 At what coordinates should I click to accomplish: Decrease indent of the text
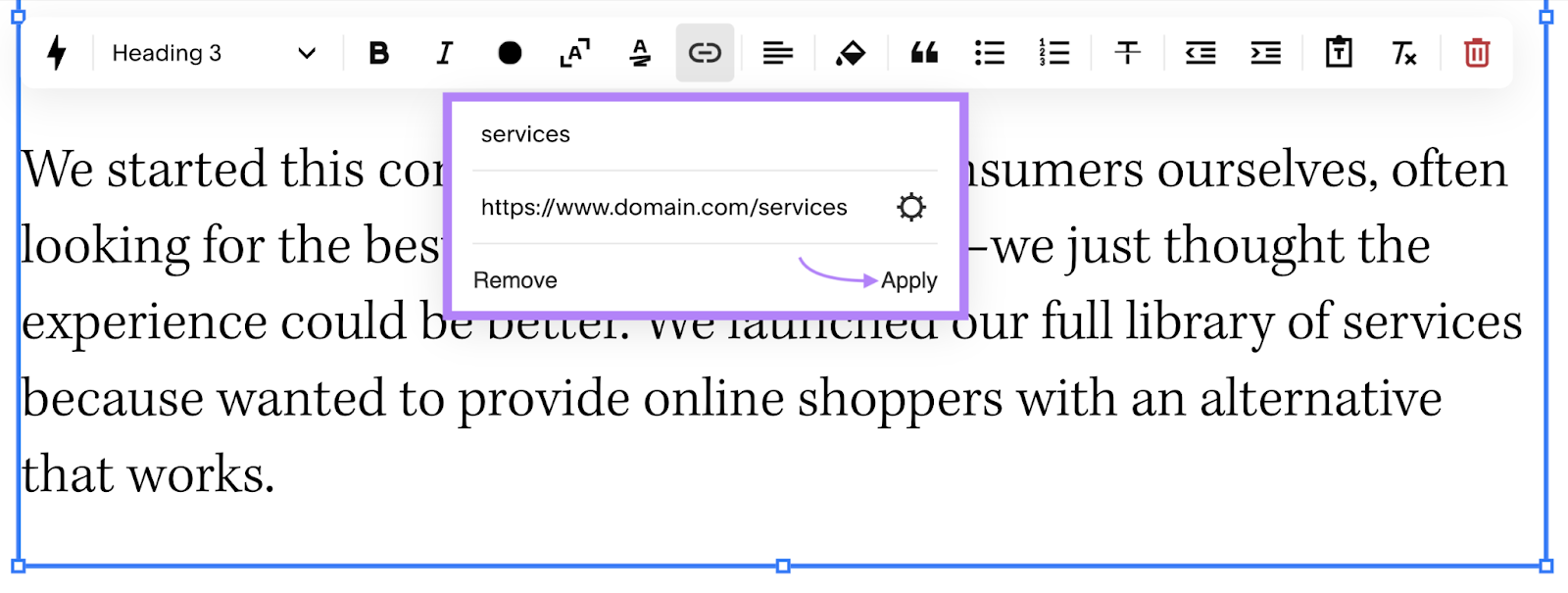1200,53
